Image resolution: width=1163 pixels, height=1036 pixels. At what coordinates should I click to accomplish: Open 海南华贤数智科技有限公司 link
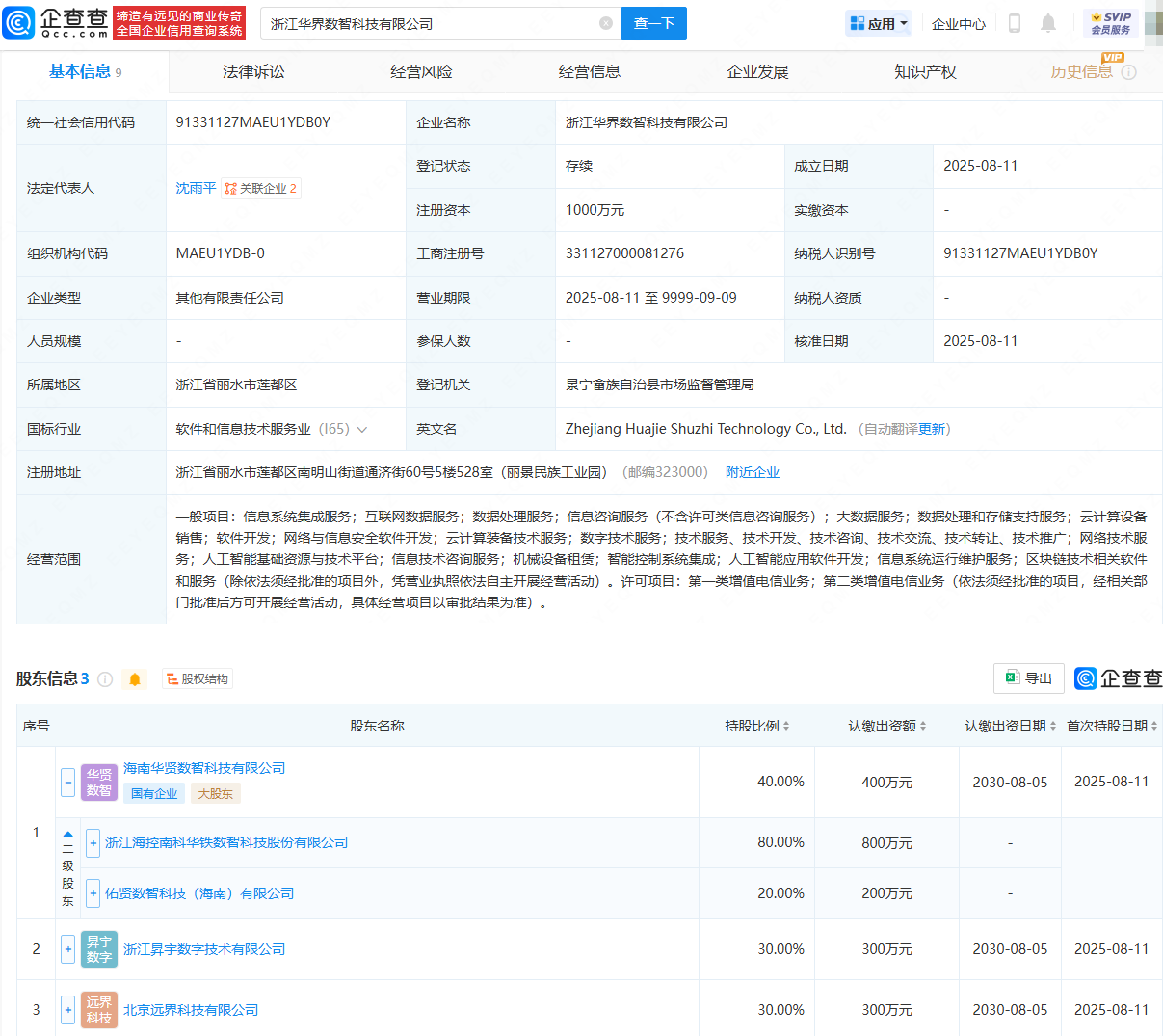click(x=204, y=768)
